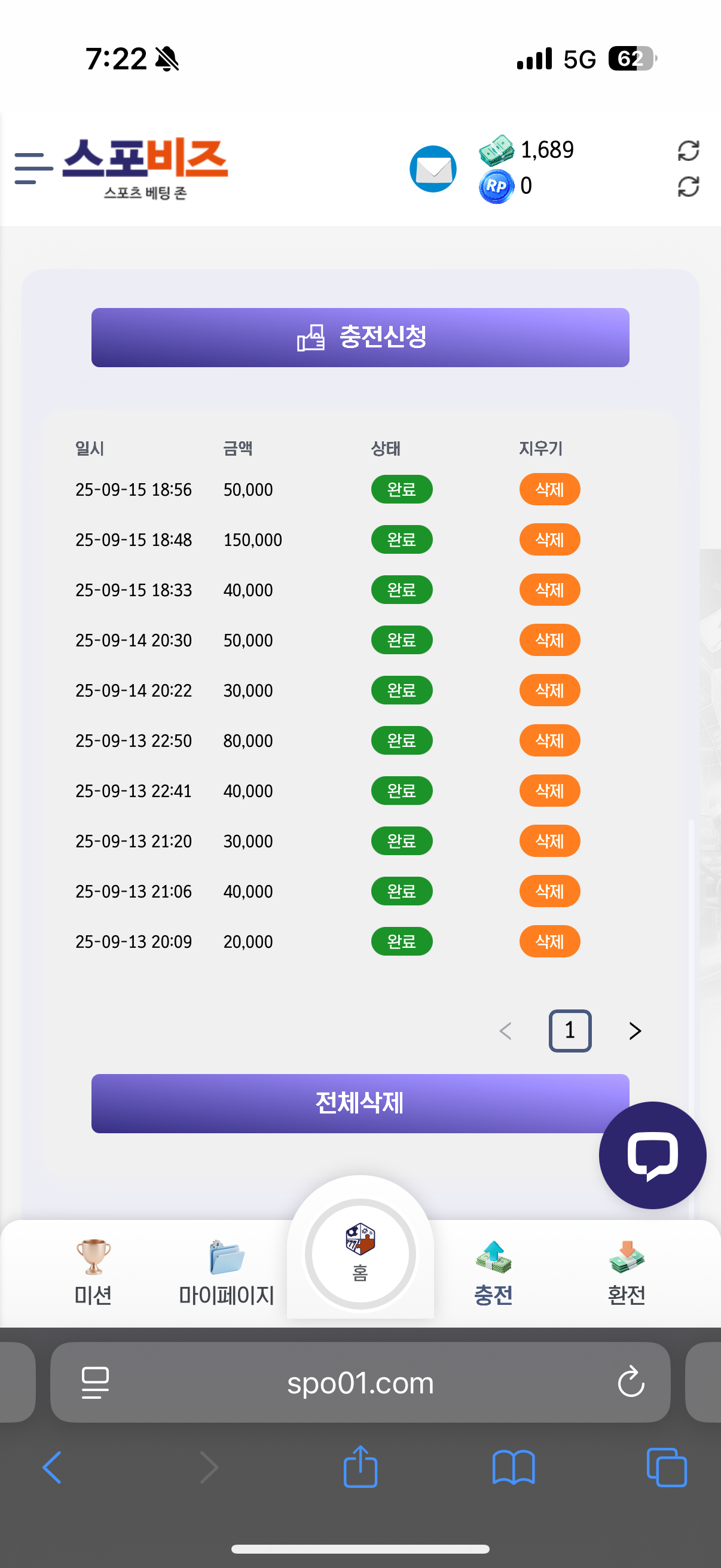Viewport: 721px width, 1568px height.
Task: Open the 환전 tab
Action: pos(626,1272)
